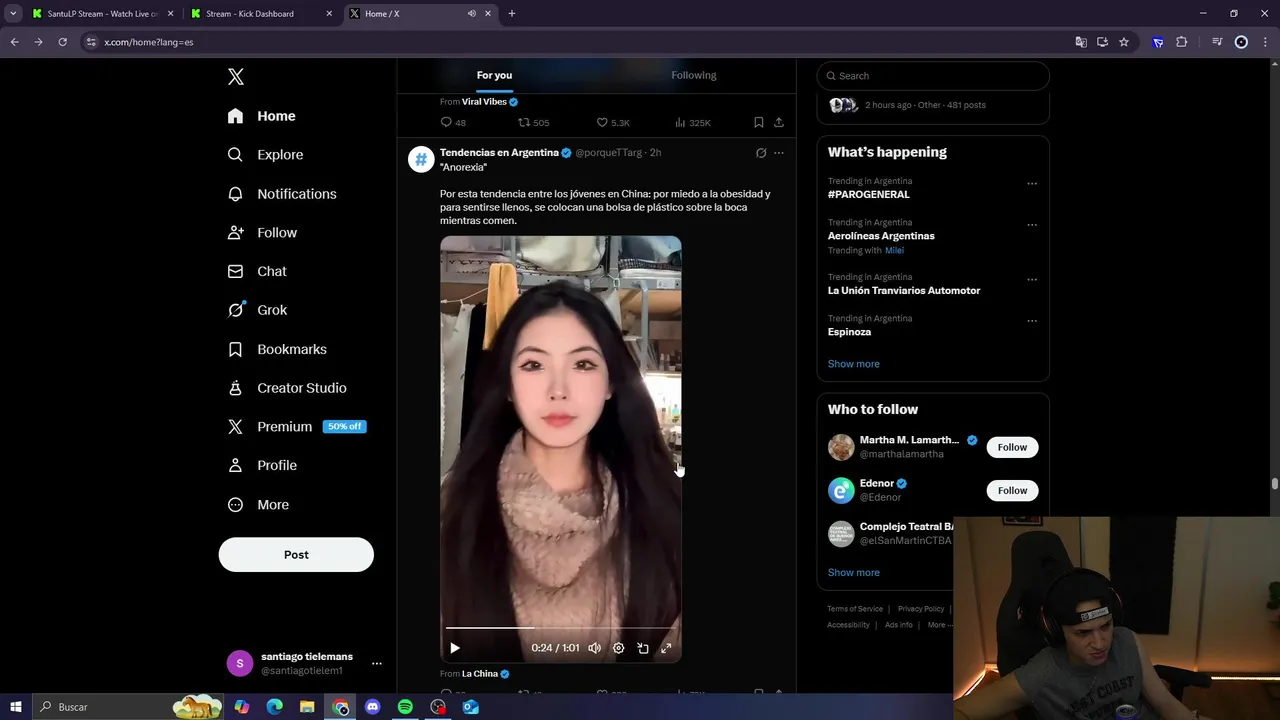Click the Milei trending-with link
This screenshot has height=720, width=1280.
[894, 251]
